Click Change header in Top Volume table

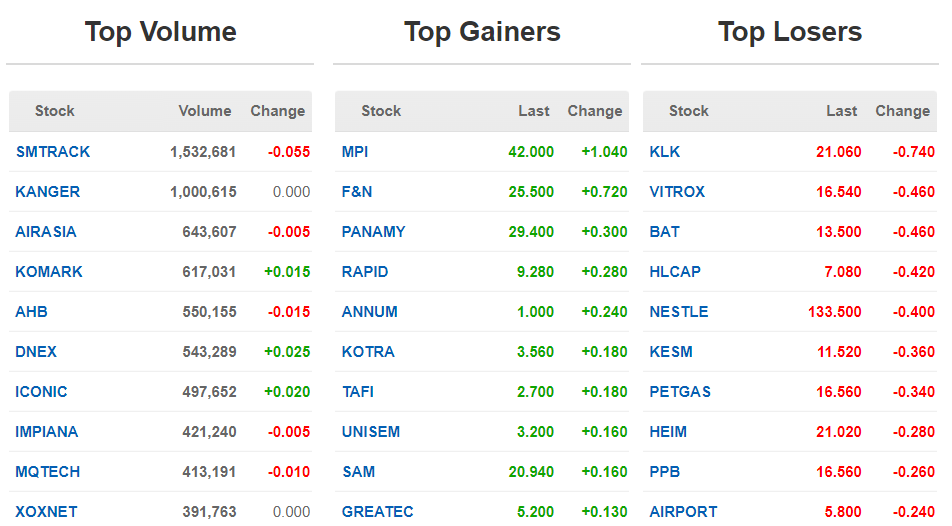[277, 111]
